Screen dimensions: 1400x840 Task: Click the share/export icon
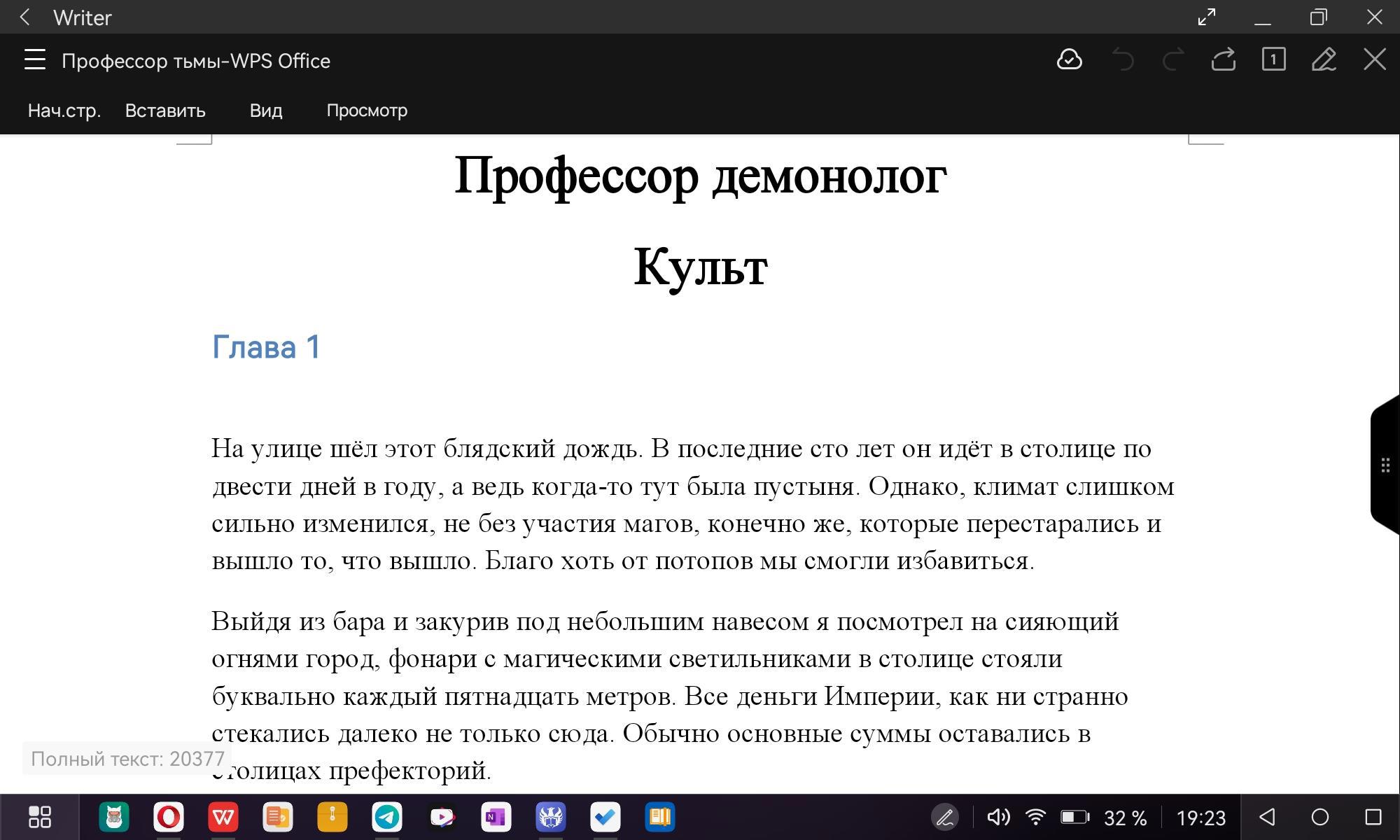click(1223, 60)
